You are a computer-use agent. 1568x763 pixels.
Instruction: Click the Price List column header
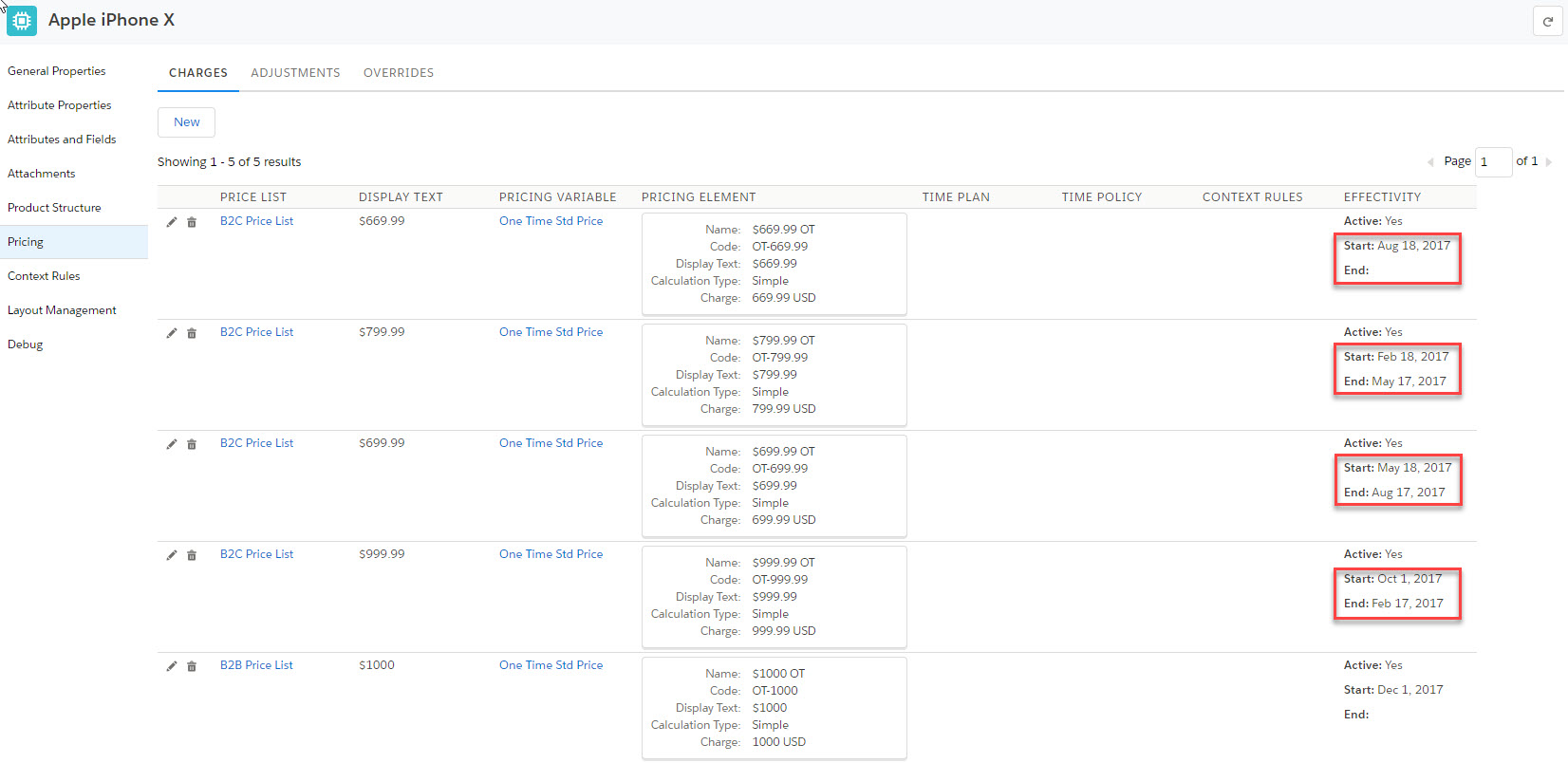coord(253,197)
